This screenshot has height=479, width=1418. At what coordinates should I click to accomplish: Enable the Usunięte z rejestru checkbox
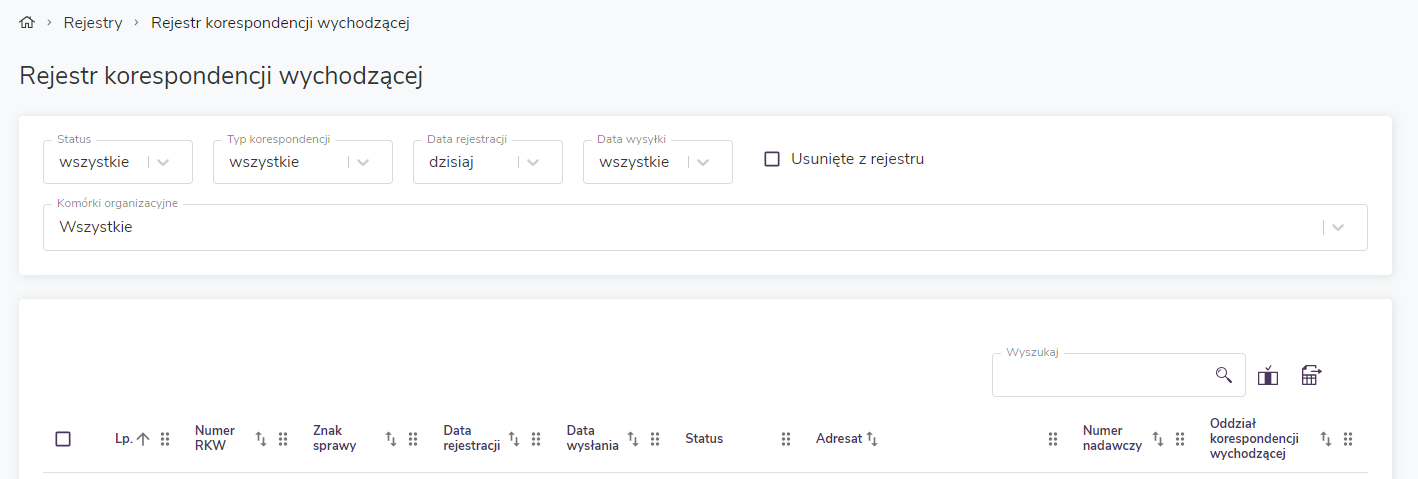(x=772, y=159)
